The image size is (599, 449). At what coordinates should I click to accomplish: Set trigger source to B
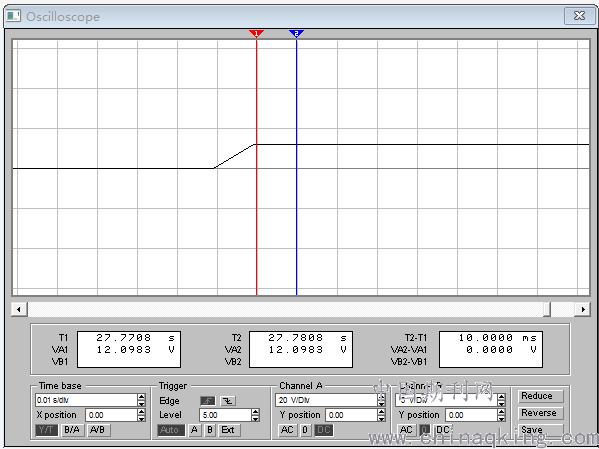point(210,430)
